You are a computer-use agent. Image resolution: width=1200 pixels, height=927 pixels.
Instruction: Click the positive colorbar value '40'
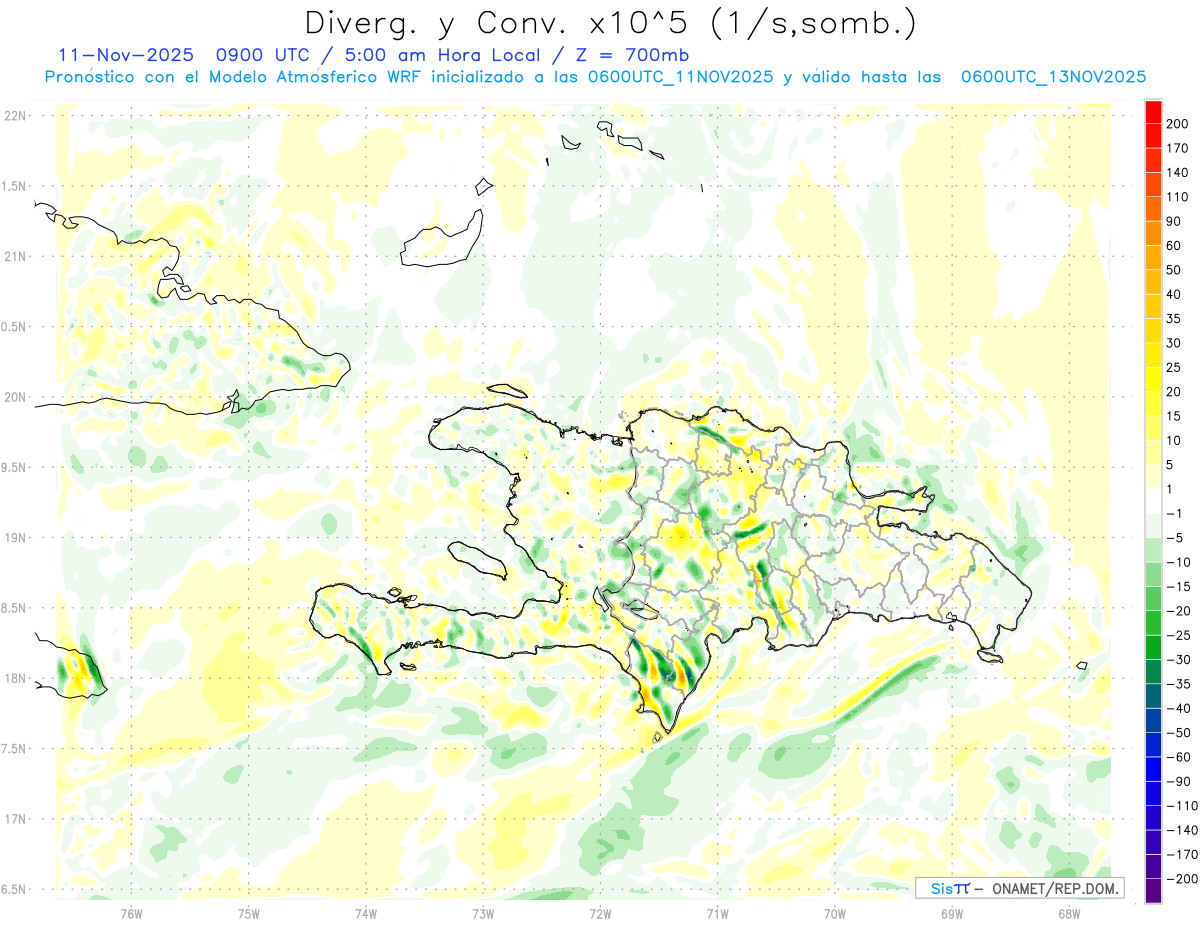pyautogui.click(x=1175, y=294)
